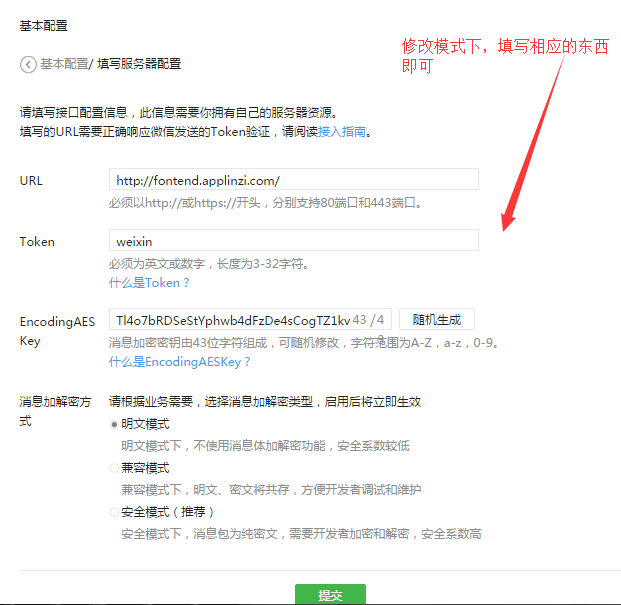Click the Token field label

click(37, 242)
